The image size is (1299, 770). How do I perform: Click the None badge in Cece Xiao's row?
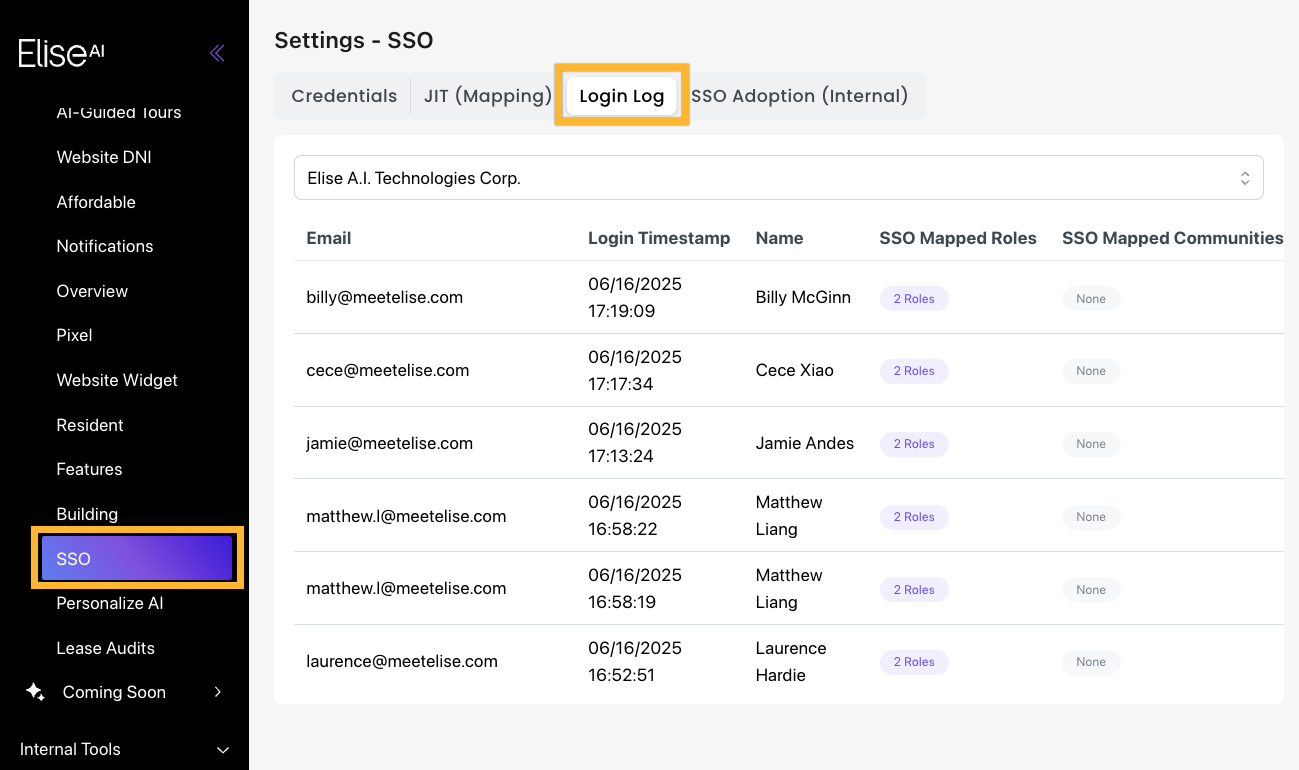(x=1091, y=371)
